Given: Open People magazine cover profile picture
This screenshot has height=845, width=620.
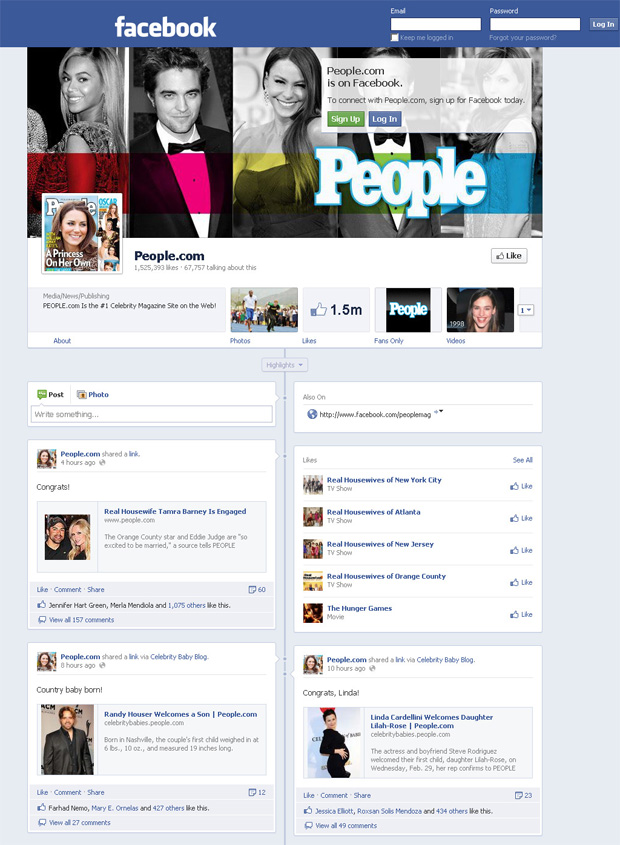Looking at the screenshot, I should [x=82, y=233].
